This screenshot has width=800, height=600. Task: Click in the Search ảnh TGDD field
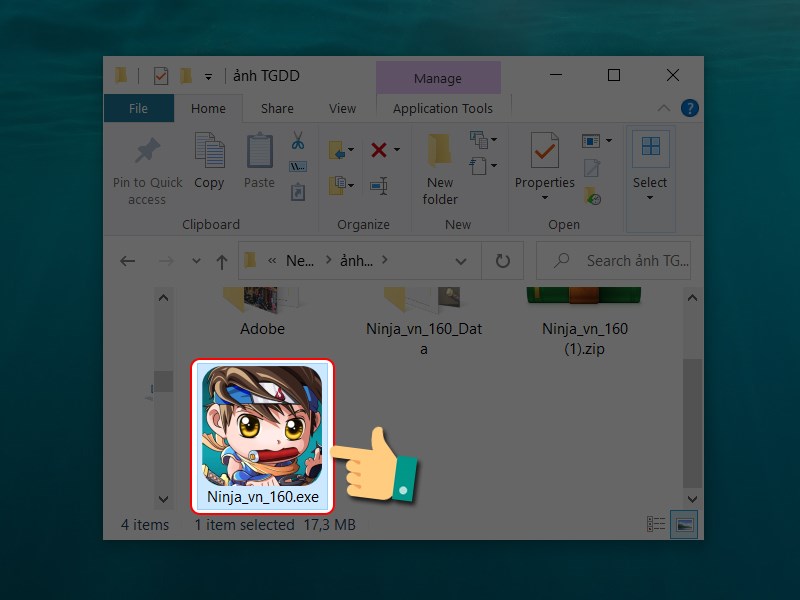(613, 261)
